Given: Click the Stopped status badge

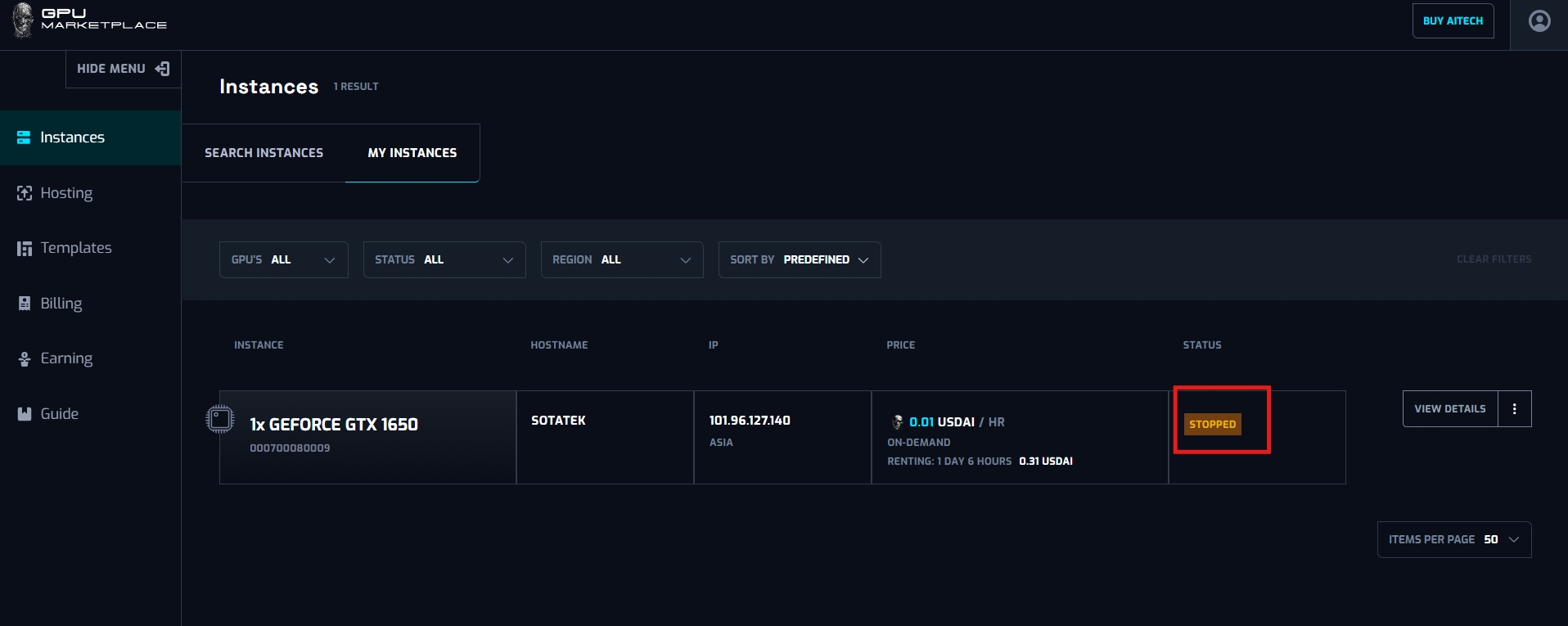Looking at the screenshot, I should (1212, 424).
